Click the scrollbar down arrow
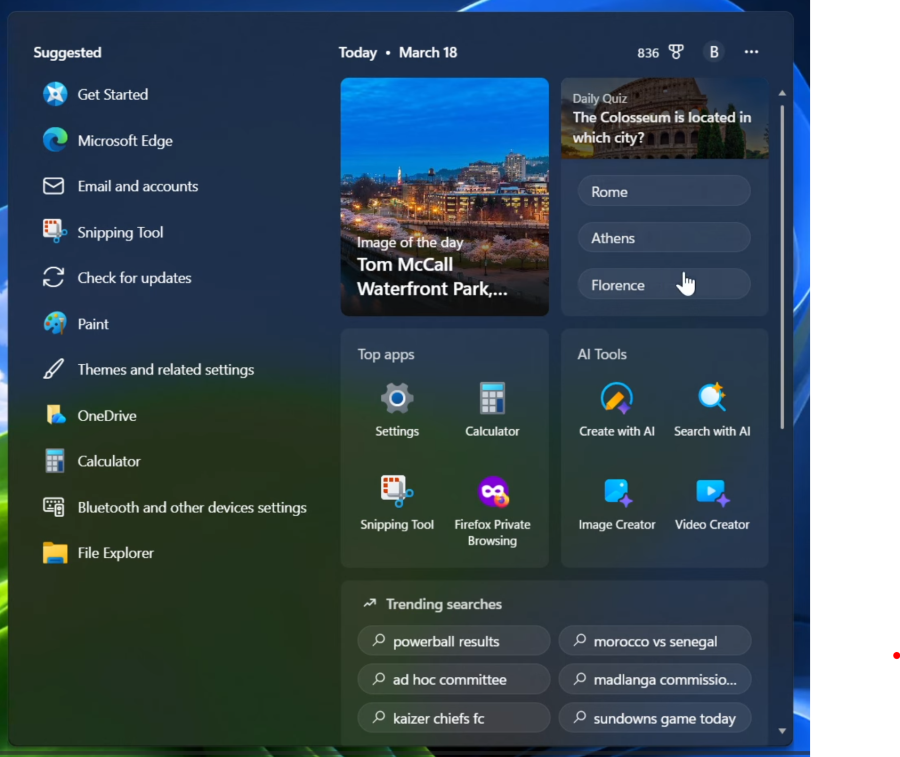This screenshot has width=900, height=757. [x=782, y=731]
